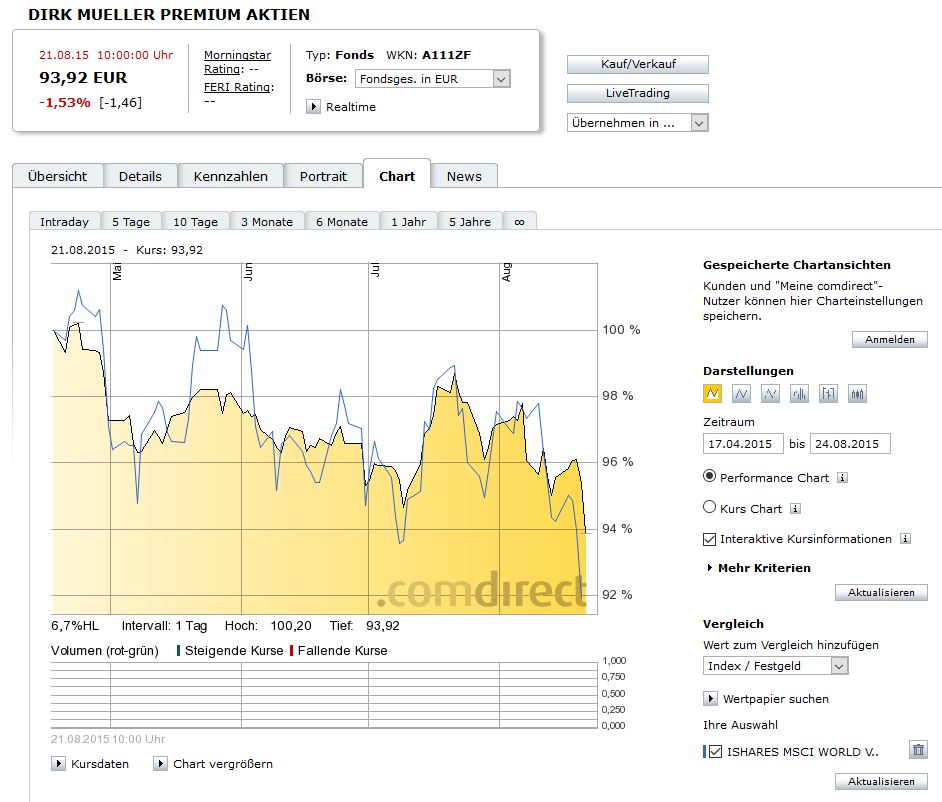Open the Kursdaten link text

pyautogui.click(x=100, y=764)
